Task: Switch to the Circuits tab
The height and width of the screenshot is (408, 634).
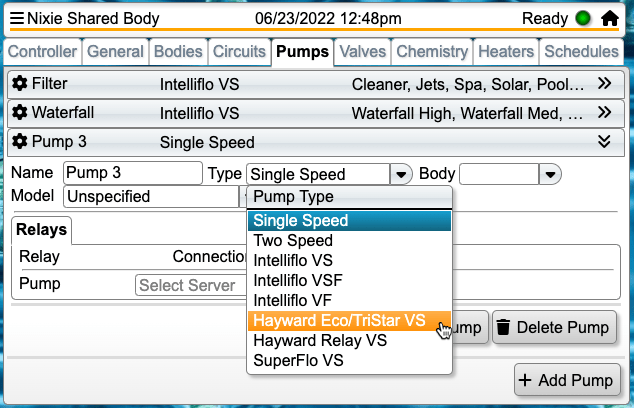Action: click(239, 52)
